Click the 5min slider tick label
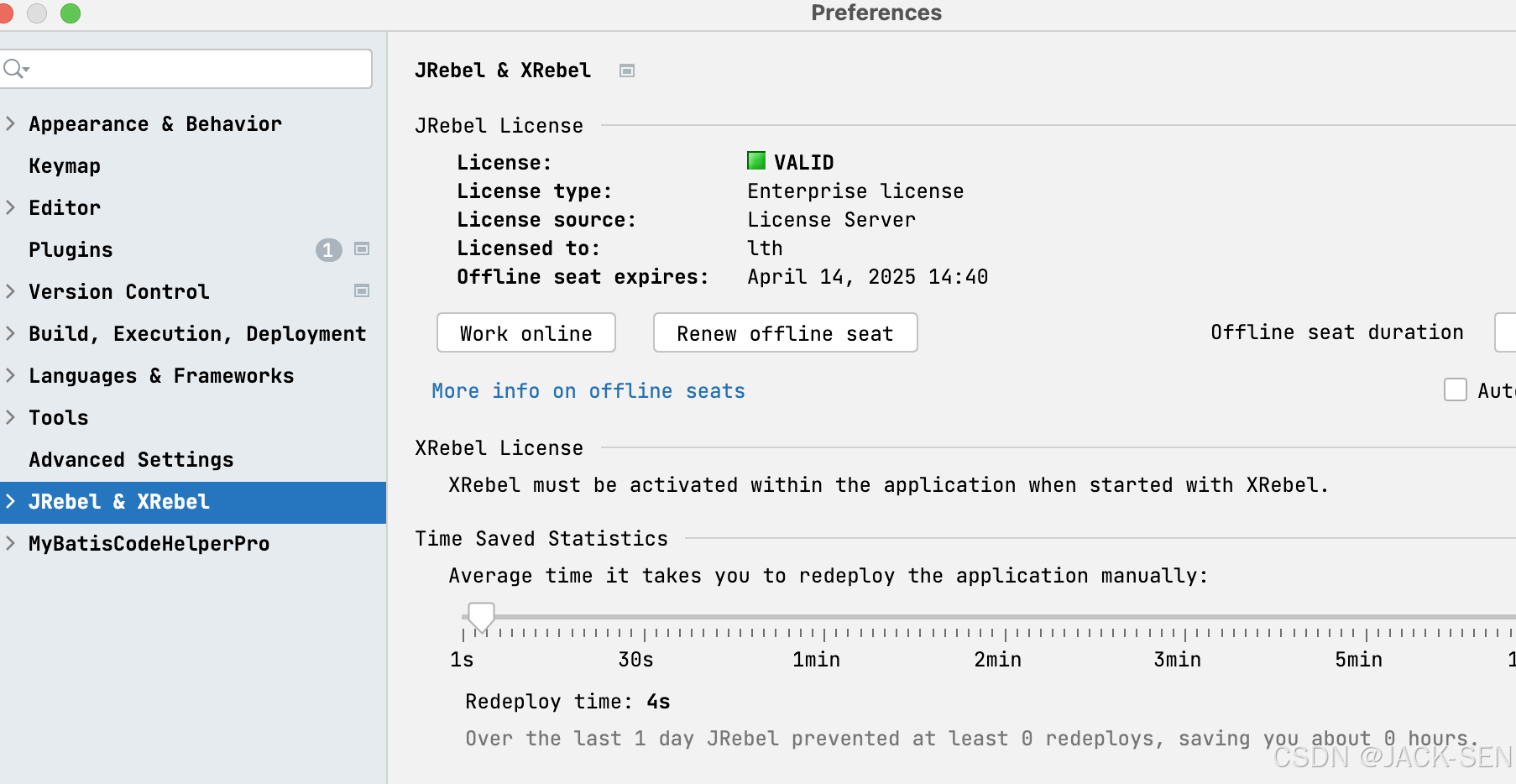The width and height of the screenshot is (1516, 784). [x=1358, y=660]
